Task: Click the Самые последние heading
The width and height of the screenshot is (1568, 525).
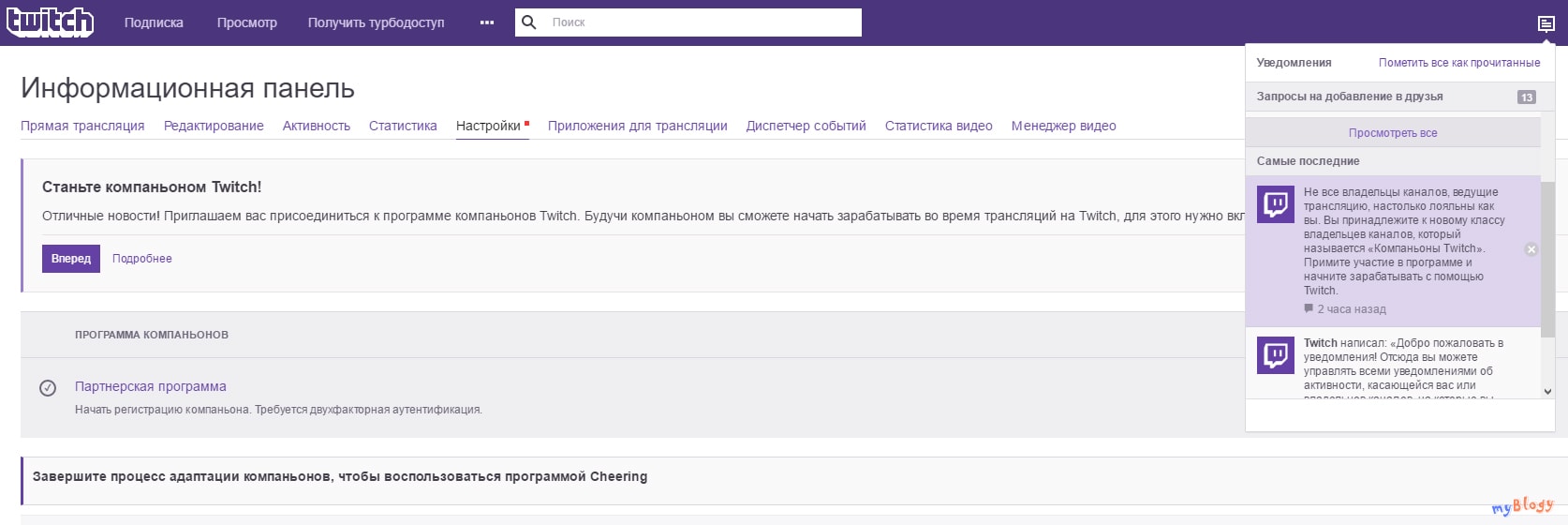Action: (1308, 161)
